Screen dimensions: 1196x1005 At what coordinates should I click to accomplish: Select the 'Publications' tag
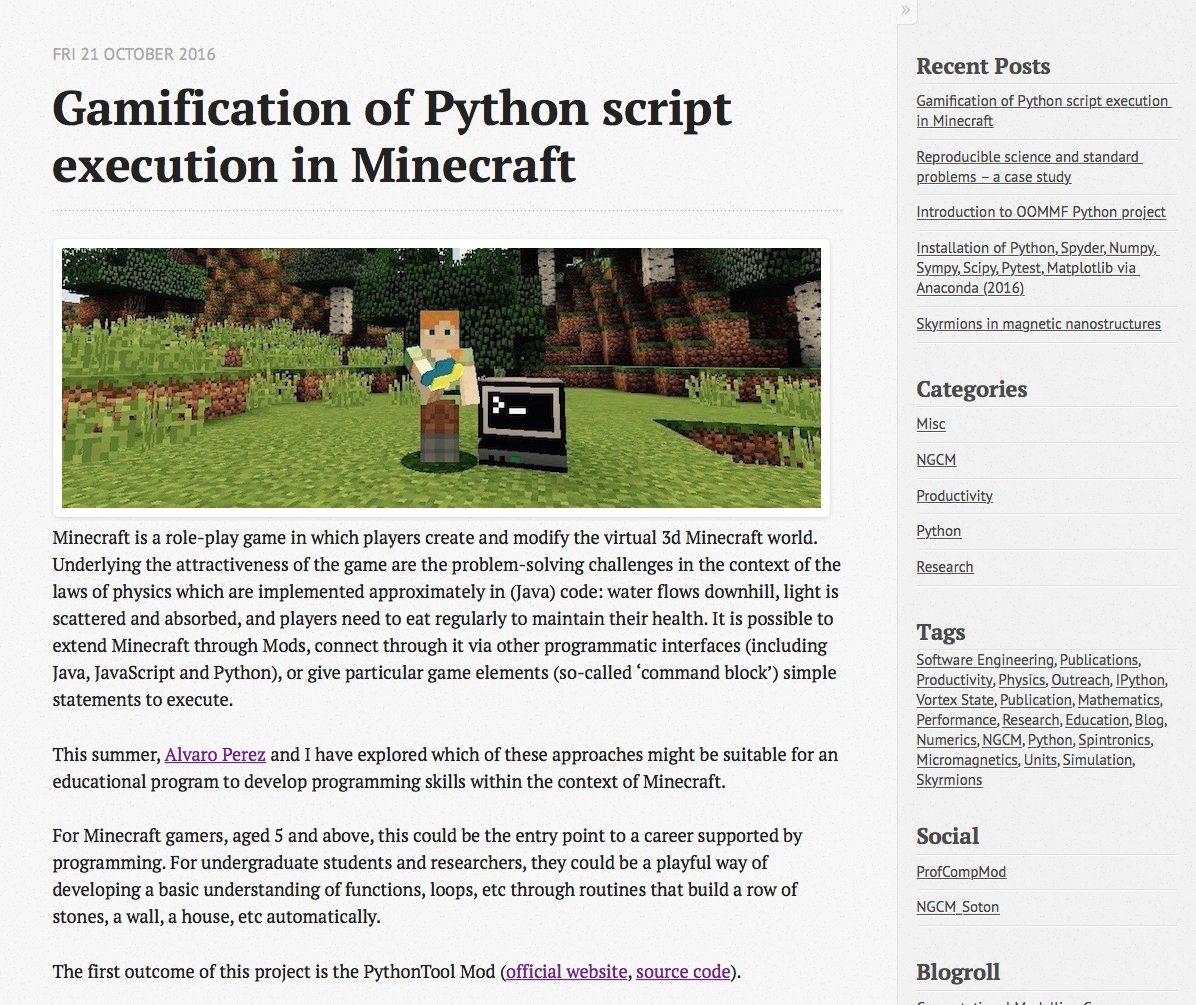click(x=1098, y=660)
